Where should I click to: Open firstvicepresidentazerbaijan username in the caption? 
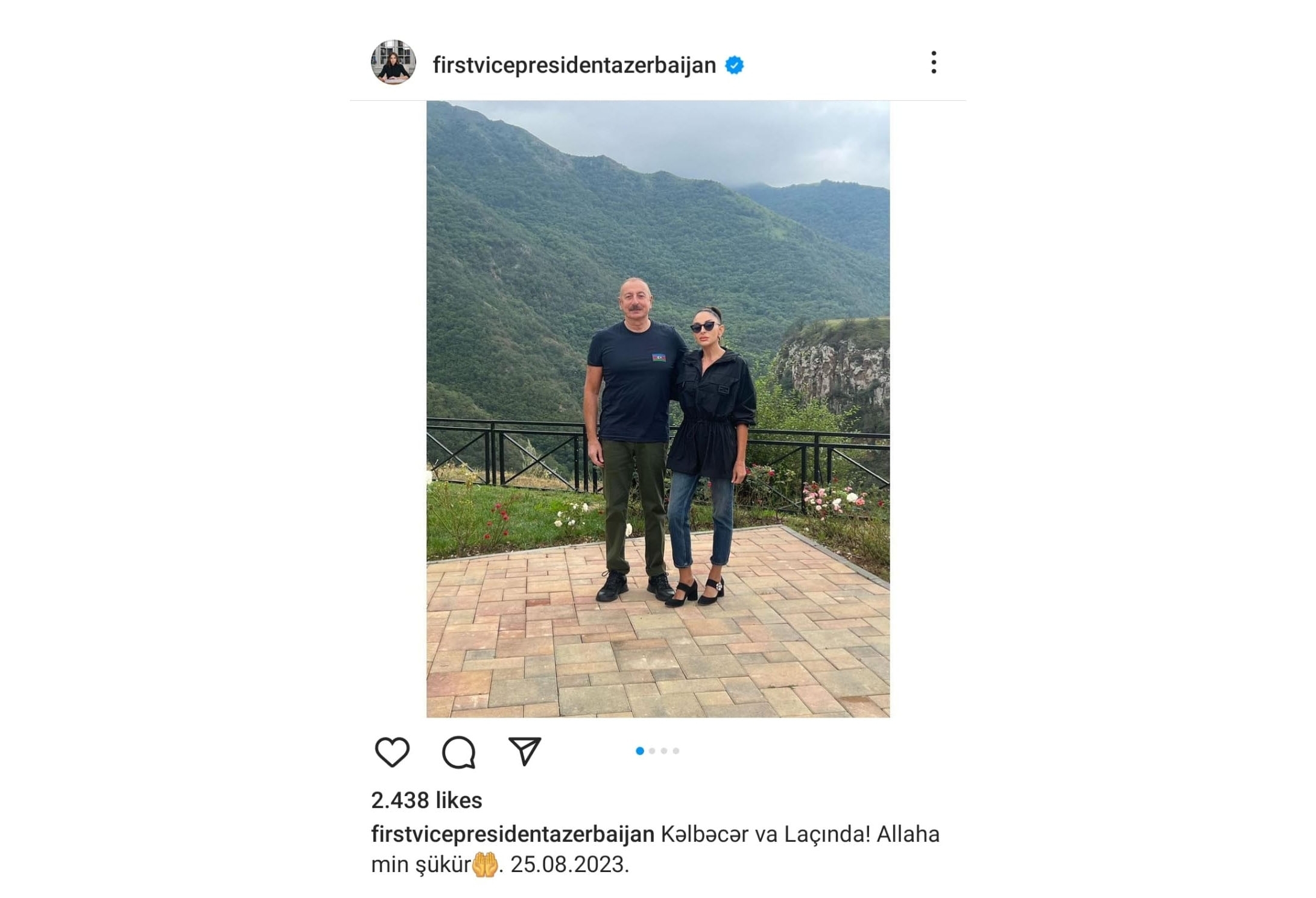pyautogui.click(x=513, y=834)
